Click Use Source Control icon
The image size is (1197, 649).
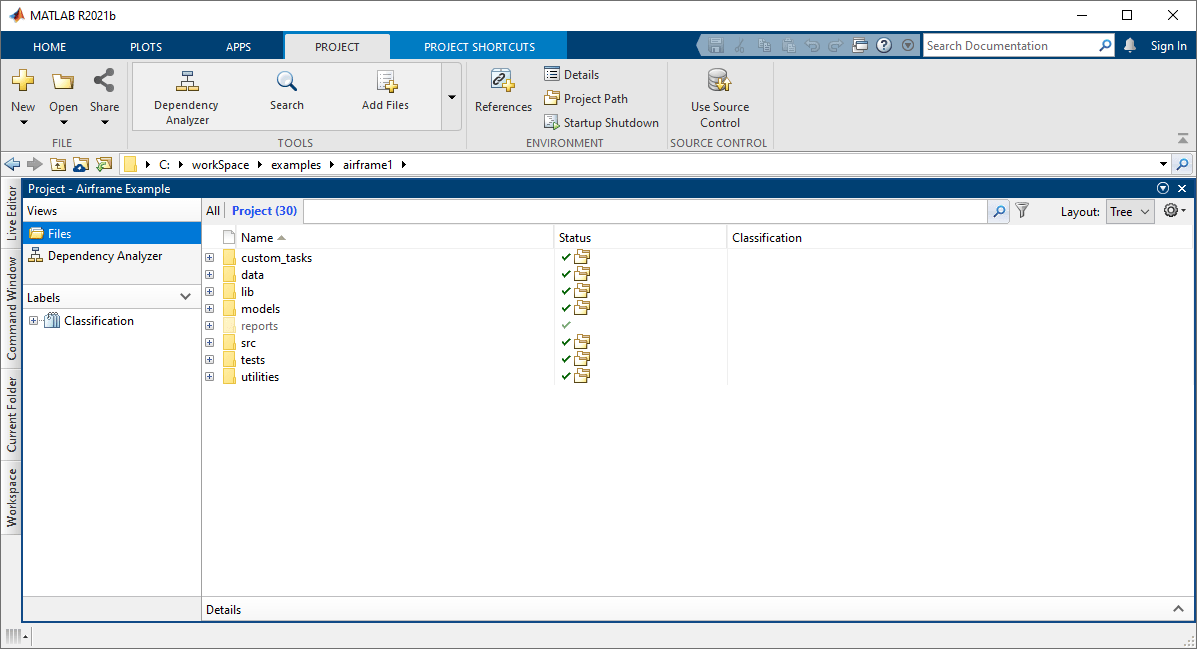[719, 80]
